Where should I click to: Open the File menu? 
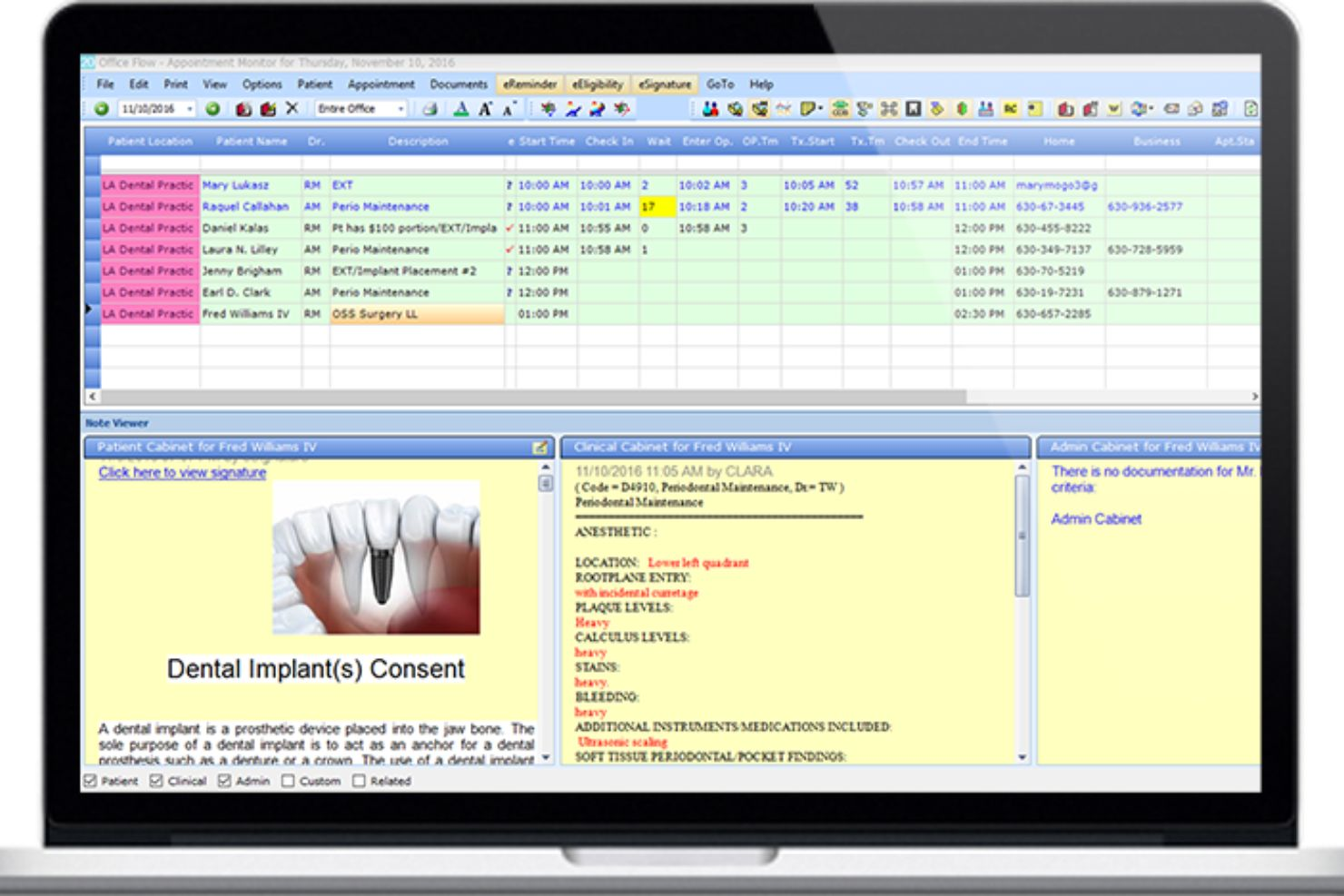[105, 84]
